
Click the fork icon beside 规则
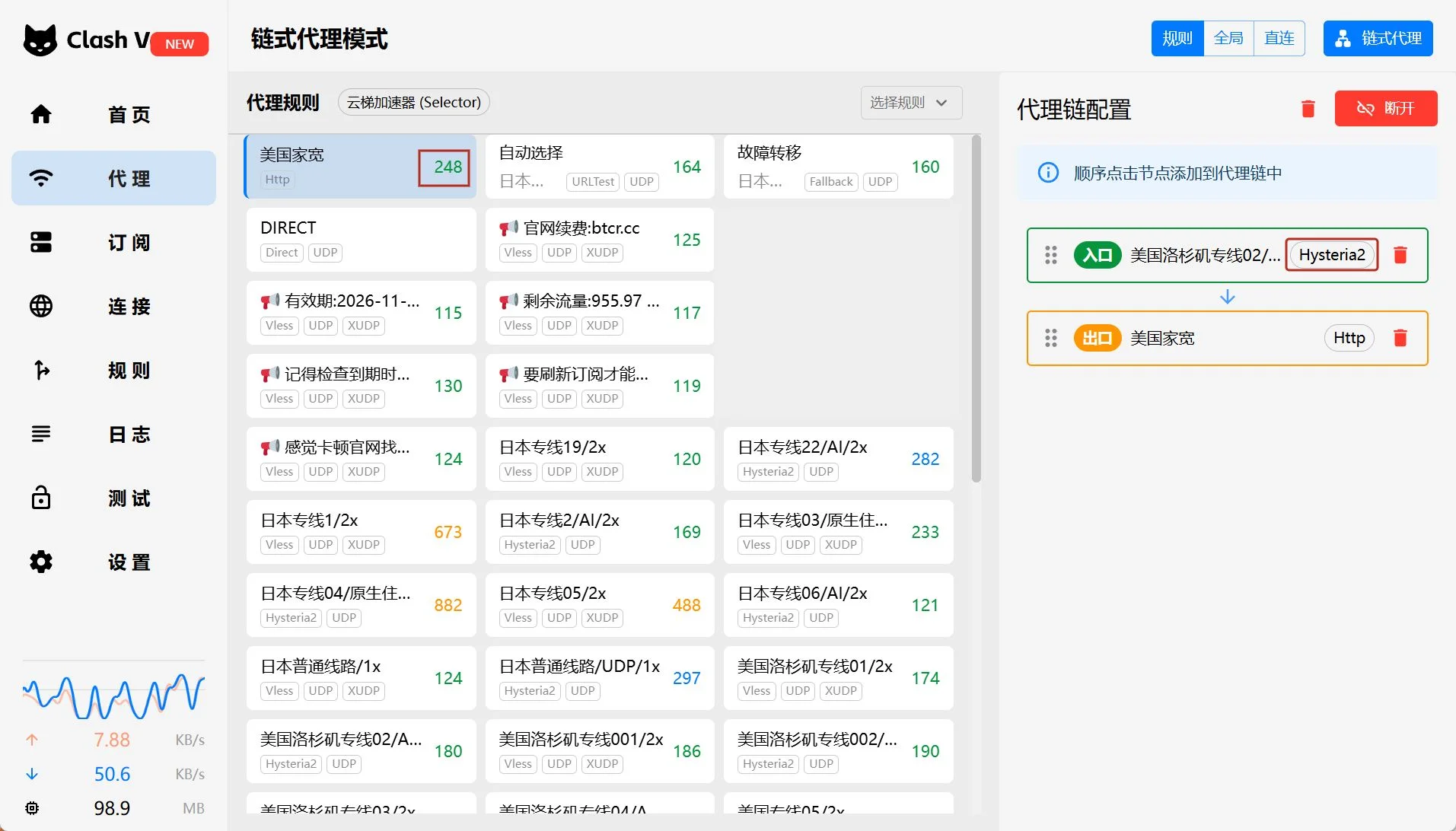41,370
